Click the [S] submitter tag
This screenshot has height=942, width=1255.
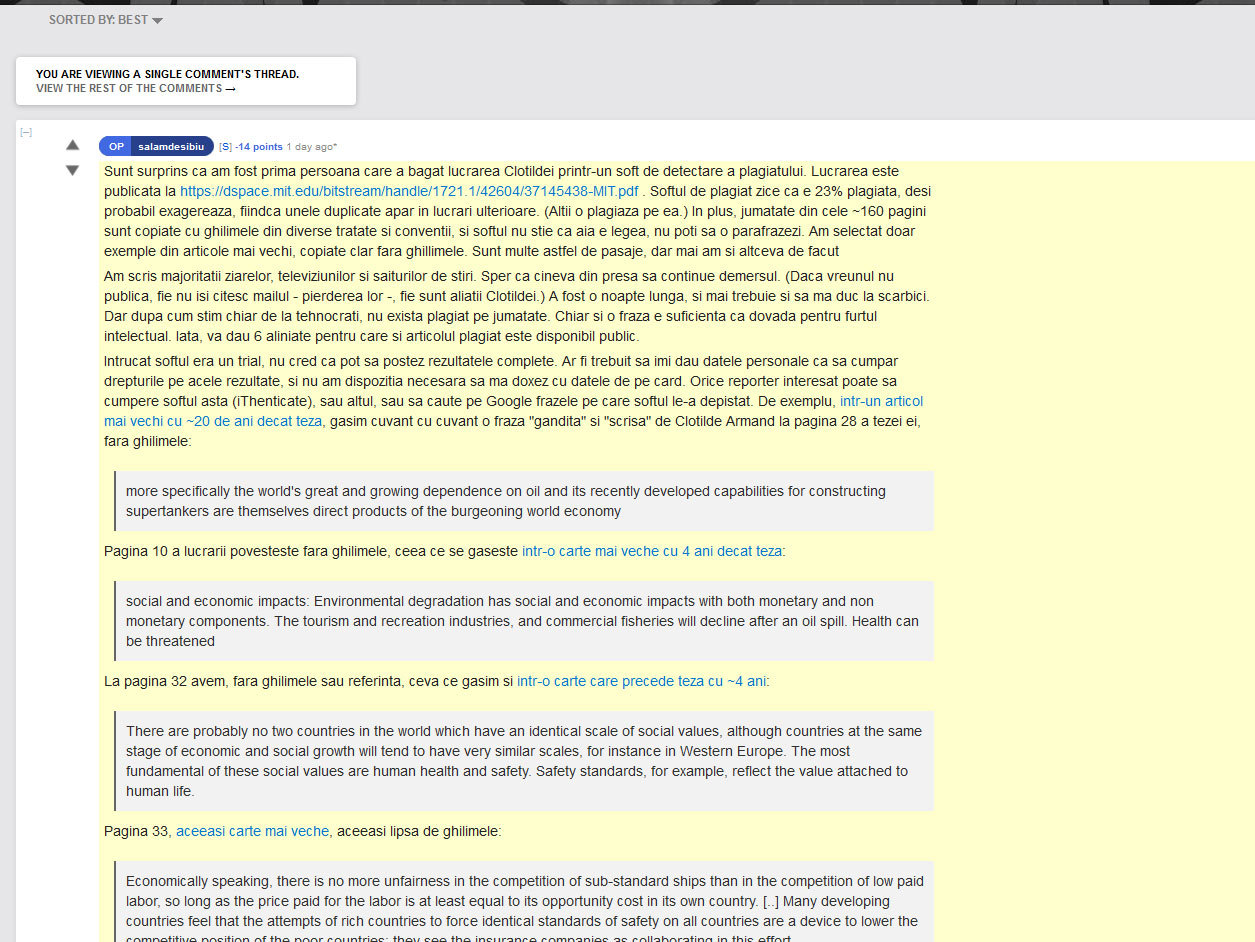point(225,147)
